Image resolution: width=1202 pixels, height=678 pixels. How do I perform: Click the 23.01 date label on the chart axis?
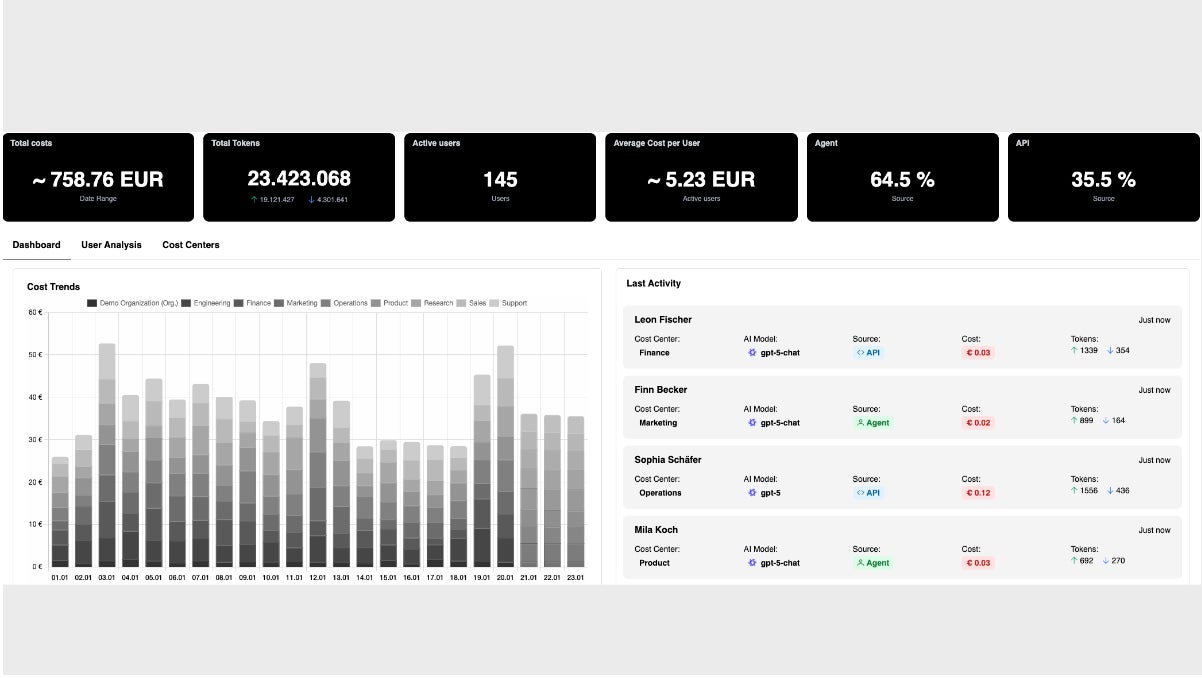coord(576,578)
